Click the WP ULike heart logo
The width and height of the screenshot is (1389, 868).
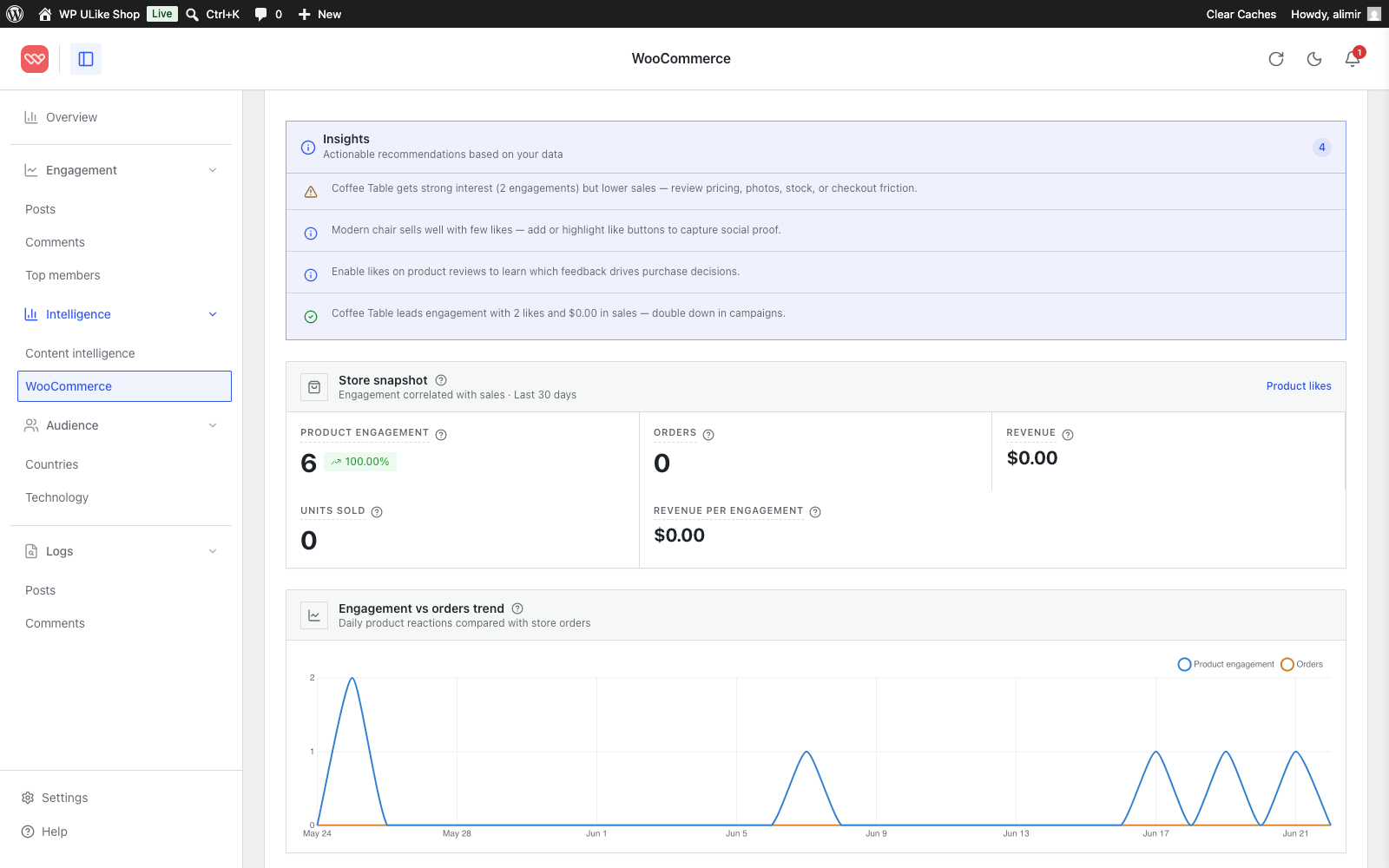pos(35,59)
